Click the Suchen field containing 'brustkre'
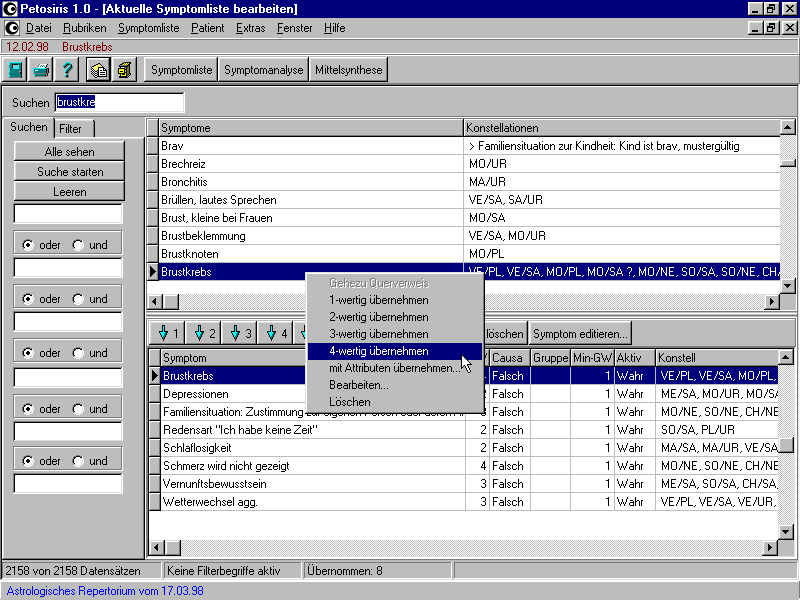Screen dimensions: 800x600 (119, 103)
